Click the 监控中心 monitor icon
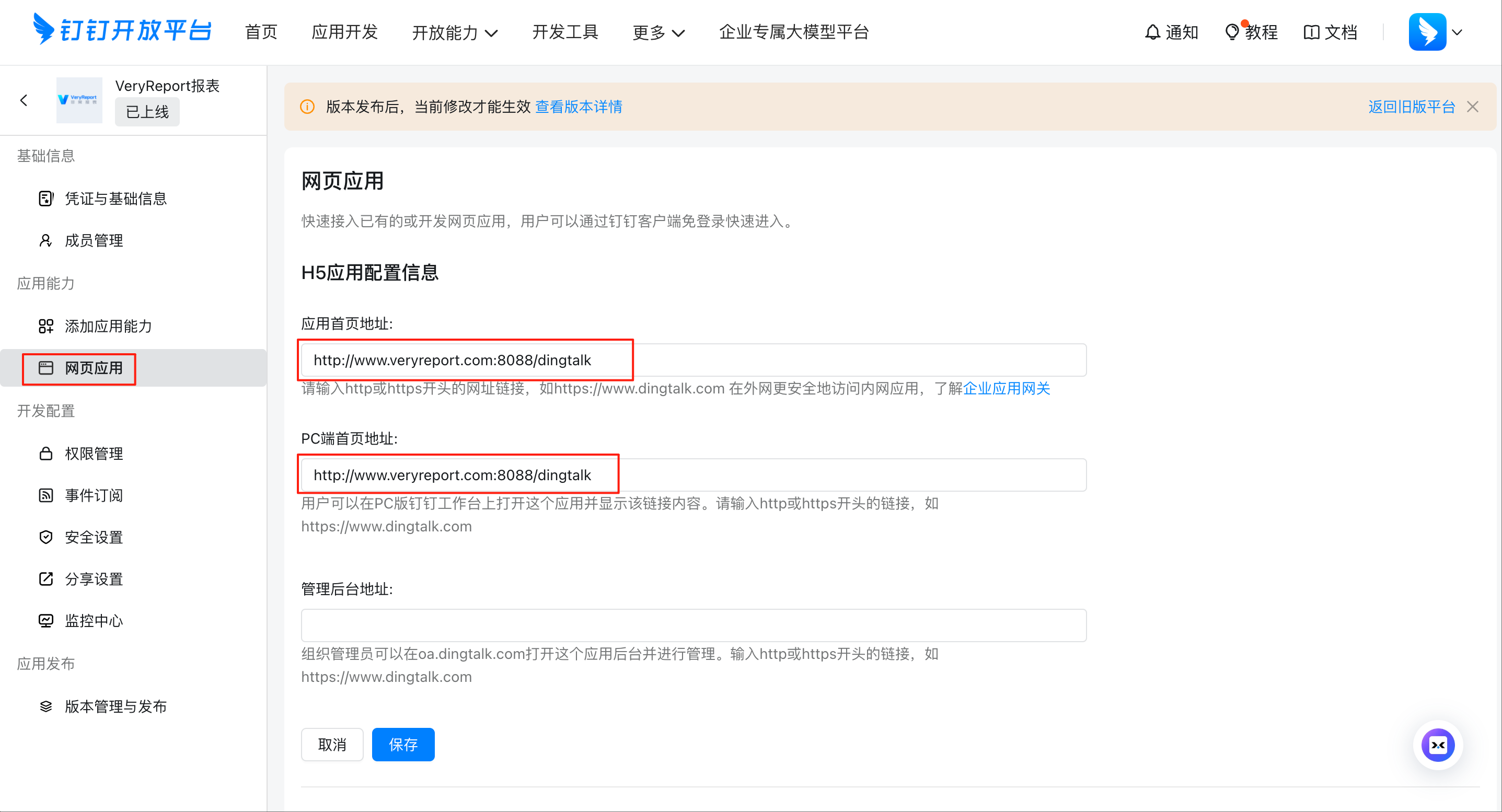This screenshot has width=1502, height=812. point(46,621)
